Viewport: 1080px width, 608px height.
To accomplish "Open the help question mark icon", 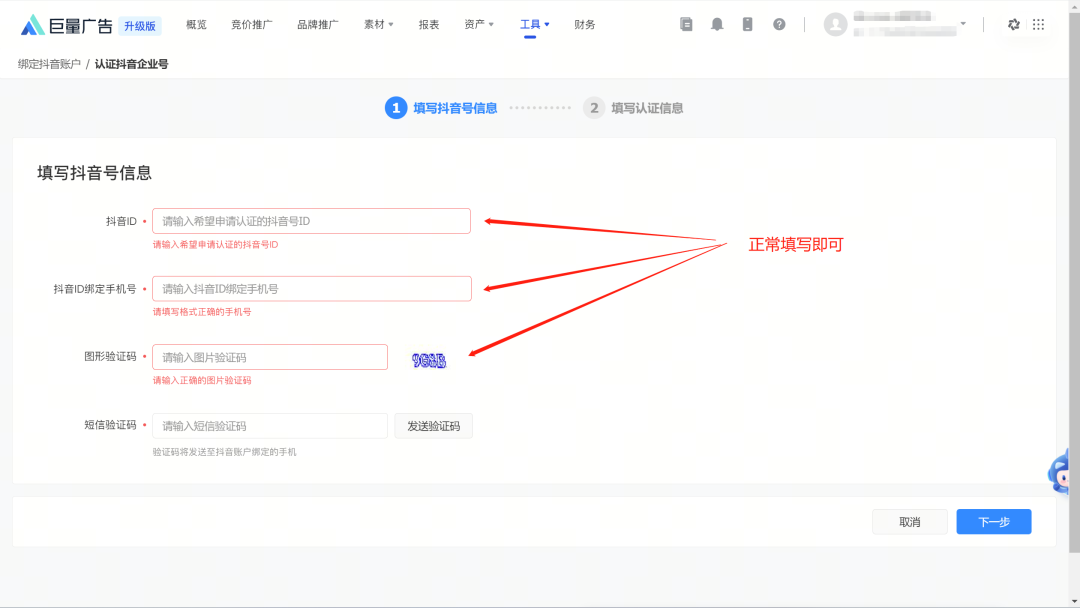I will (x=779, y=24).
